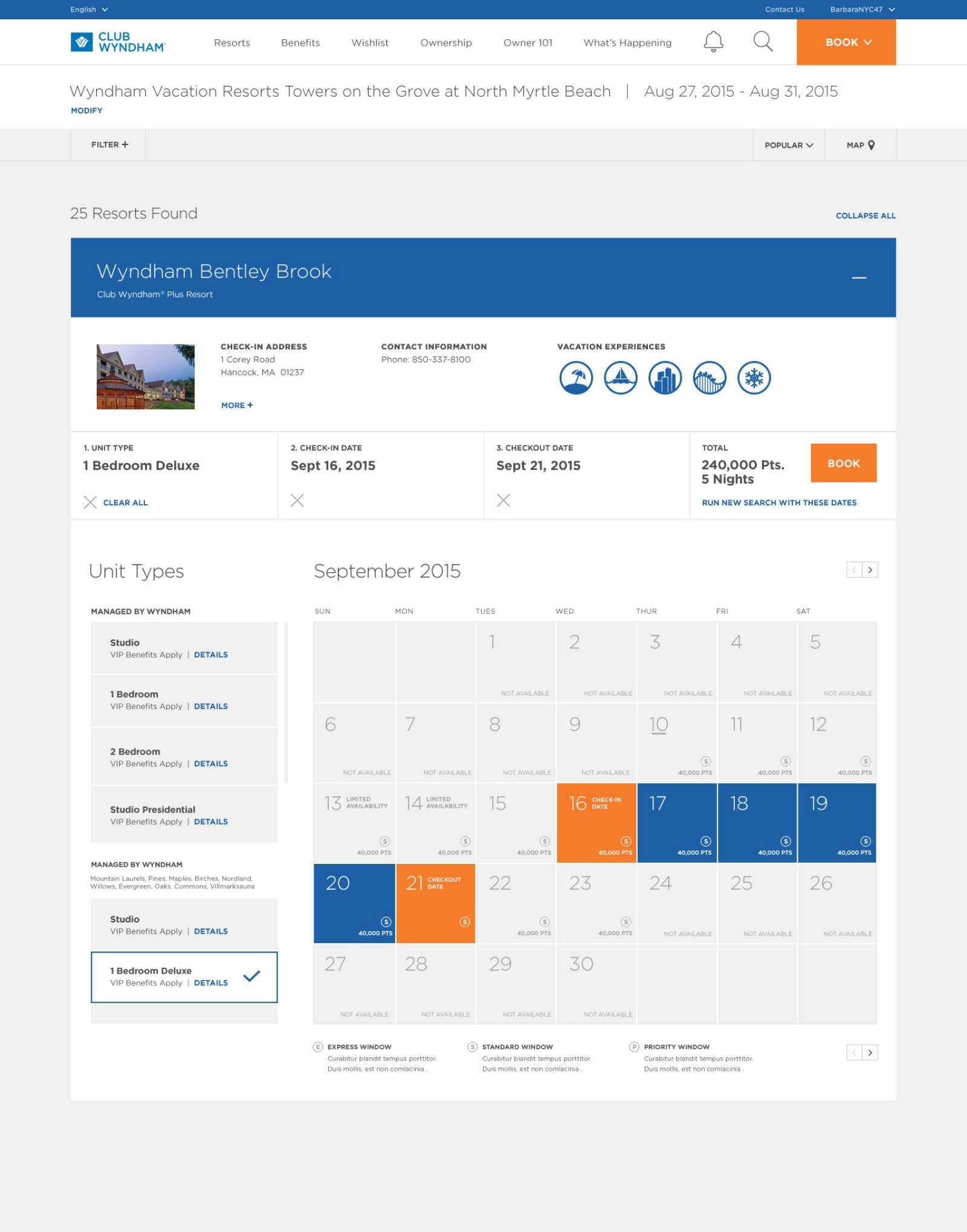967x1232 pixels.
Task: Click the snowflake winter experience icon
Action: (x=754, y=378)
